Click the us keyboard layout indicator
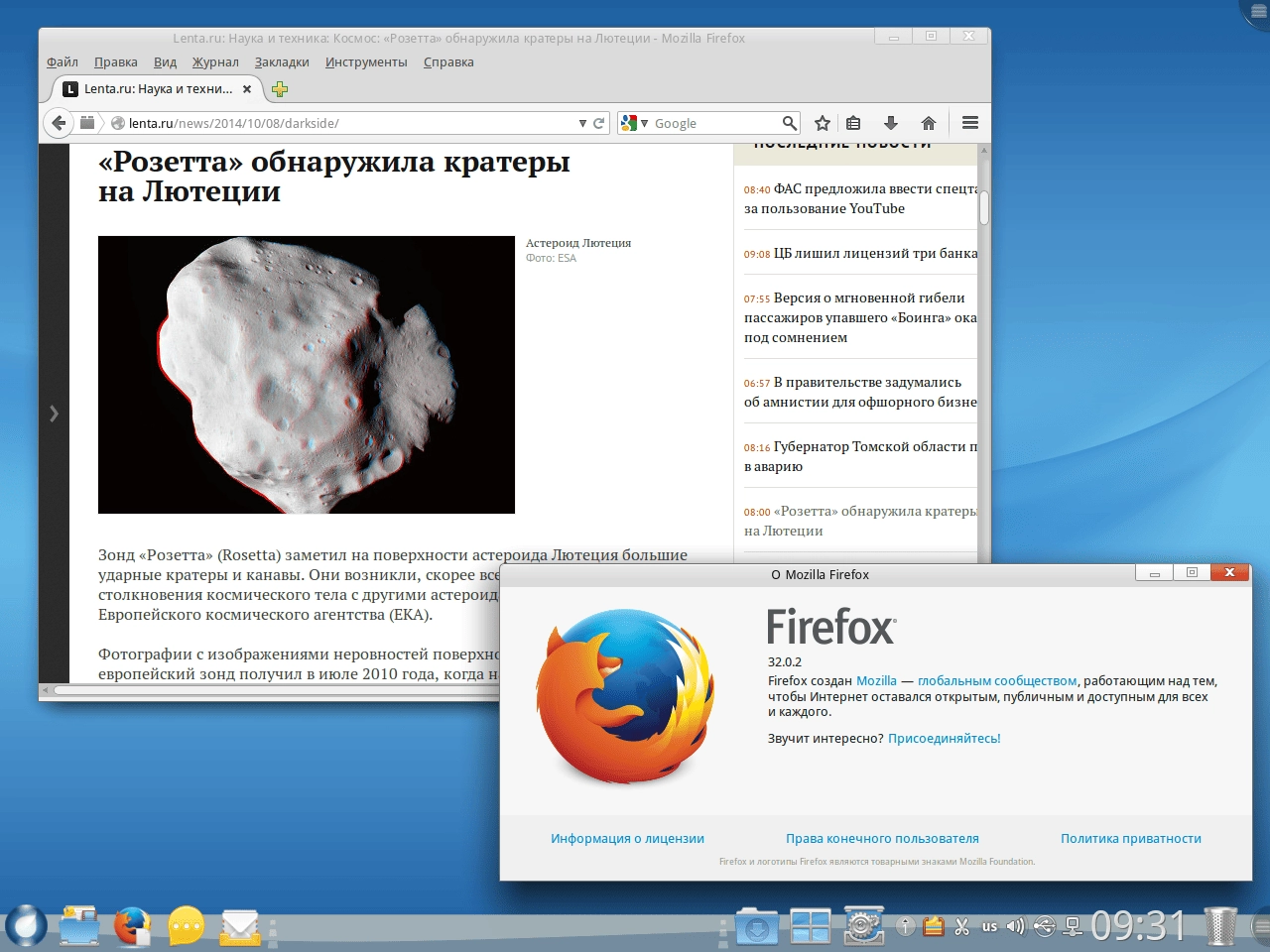The width and height of the screenshot is (1270, 952). click(x=989, y=926)
